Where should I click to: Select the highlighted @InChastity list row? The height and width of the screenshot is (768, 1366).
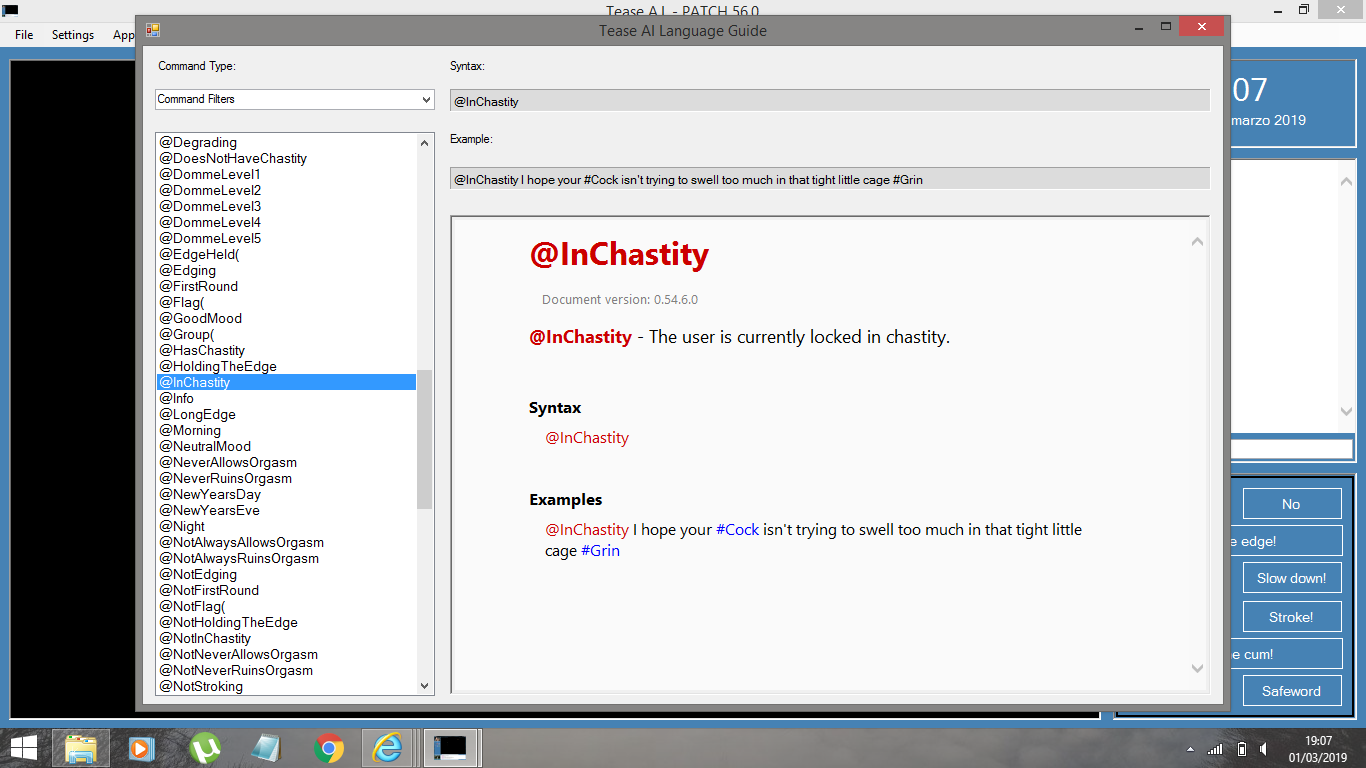pos(286,382)
